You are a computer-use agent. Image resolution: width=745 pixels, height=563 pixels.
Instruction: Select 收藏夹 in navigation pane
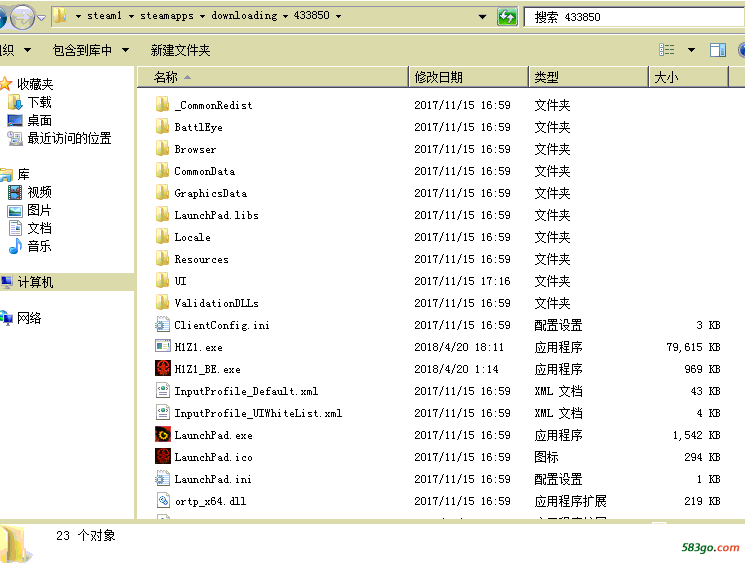(35, 84)
